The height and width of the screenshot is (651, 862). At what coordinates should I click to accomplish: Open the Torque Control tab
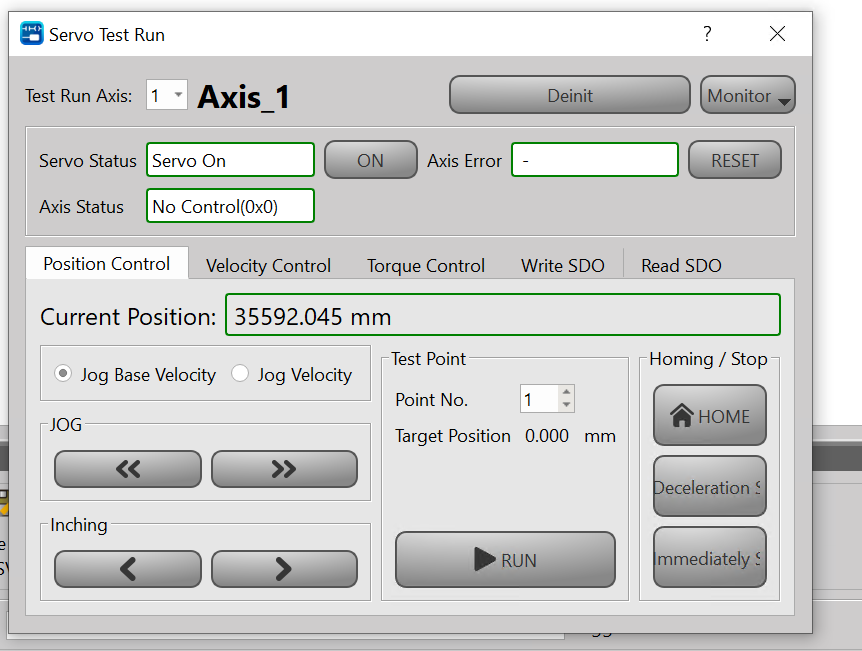point(425,265)
